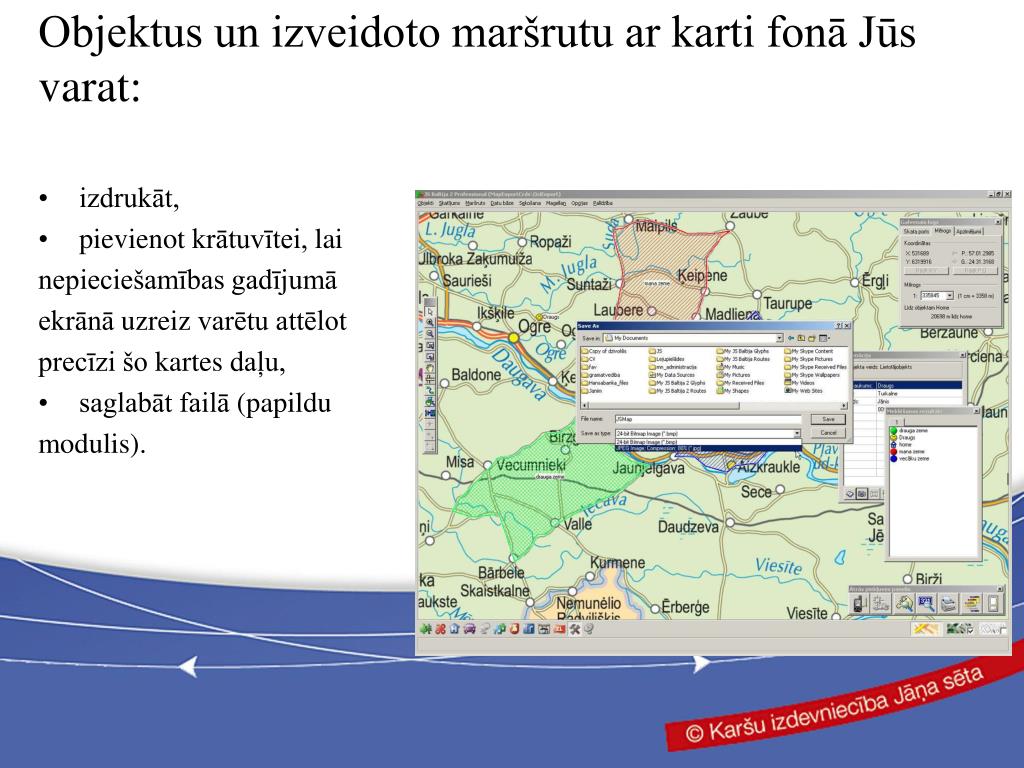This screenshot has height=768, width=1024.
Task: Open the Palīdzība menu
Action: pyautogui.click(x=603, y=203)
